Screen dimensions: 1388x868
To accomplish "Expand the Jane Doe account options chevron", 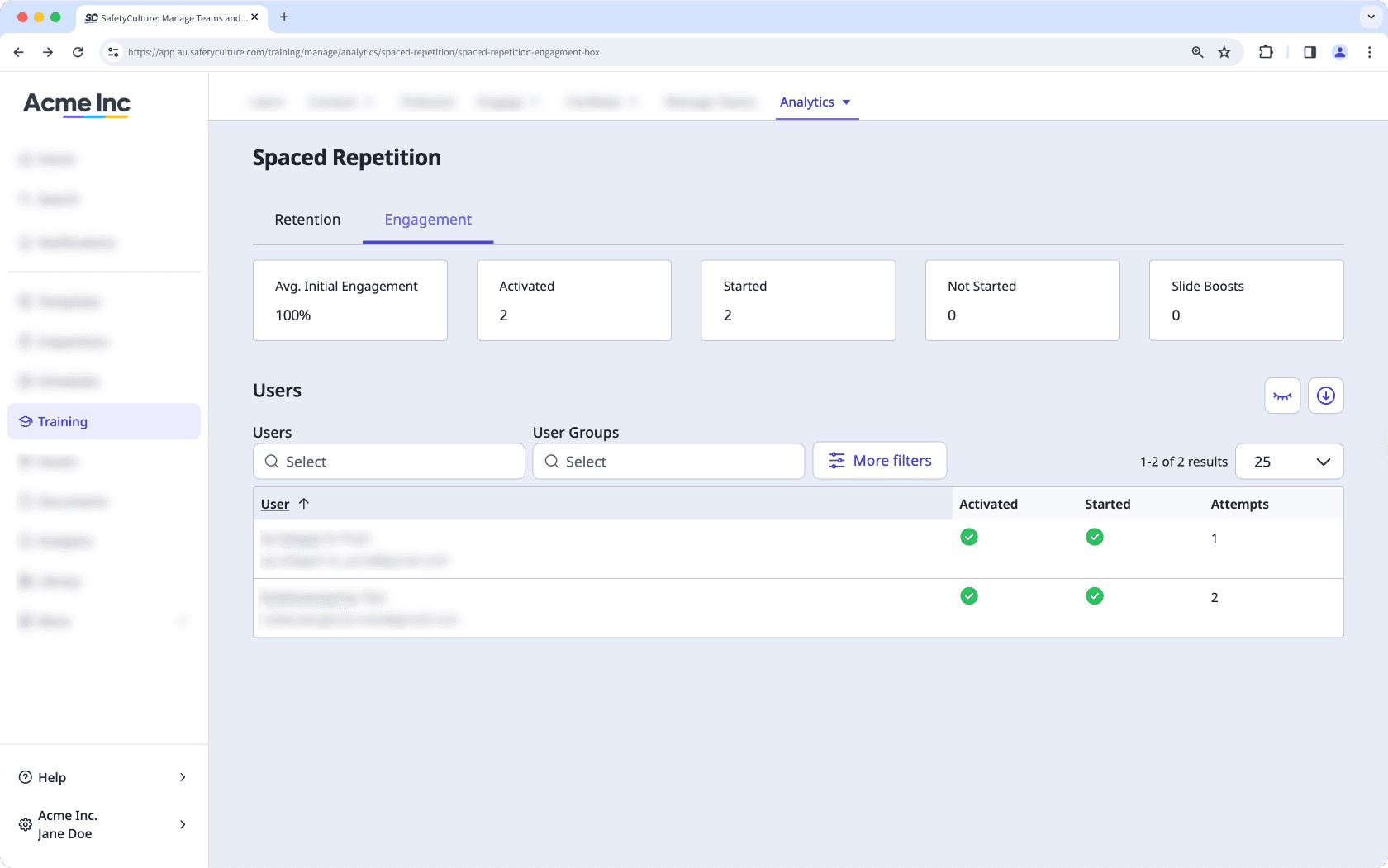I will pos(183,824).
